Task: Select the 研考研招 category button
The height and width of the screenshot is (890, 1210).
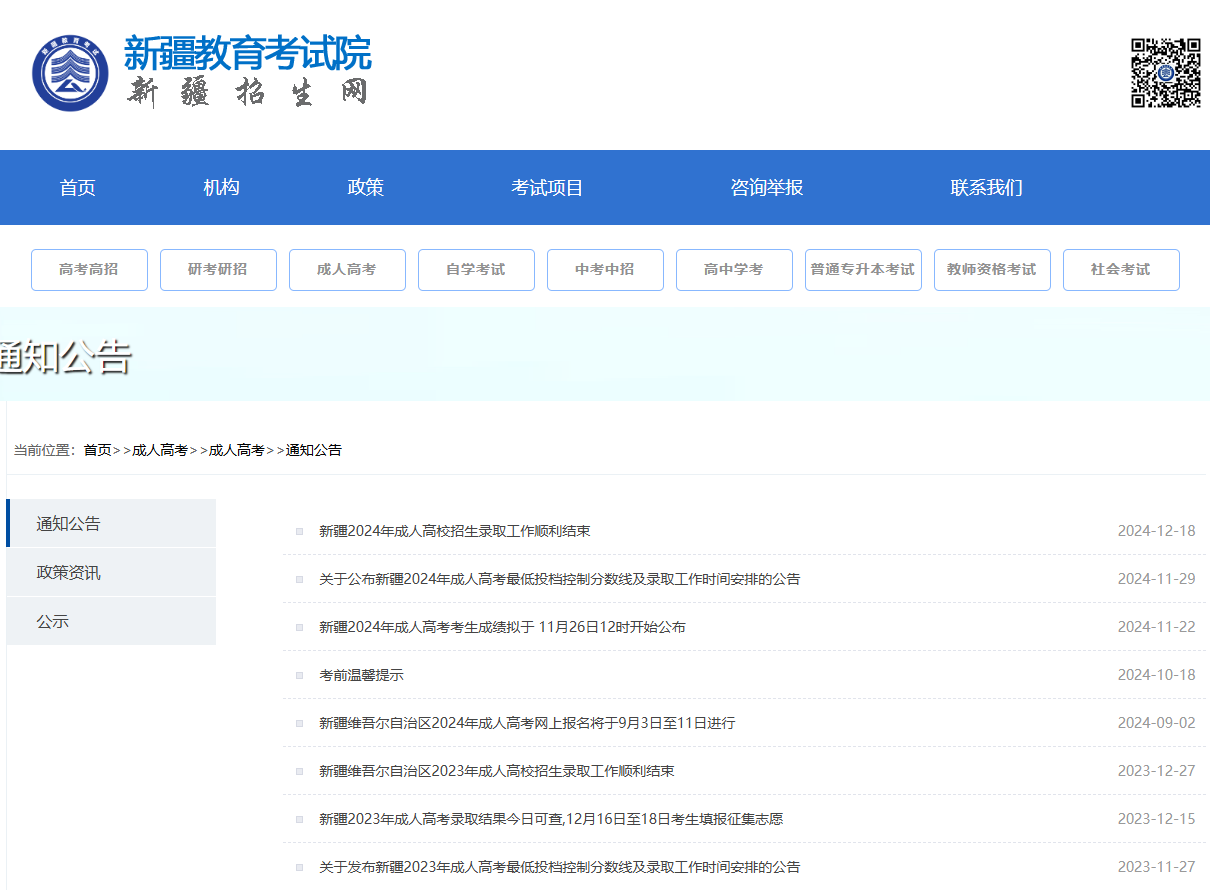Action: 218,270
